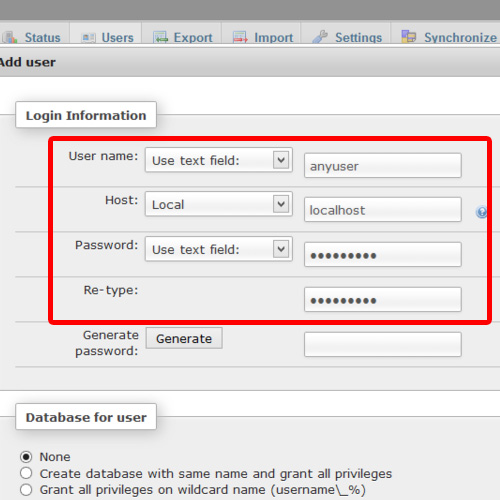Switch to the Settings tab label
Viewport: 500px width, 500px height.
pyautogui.click(x=359, y=38)
